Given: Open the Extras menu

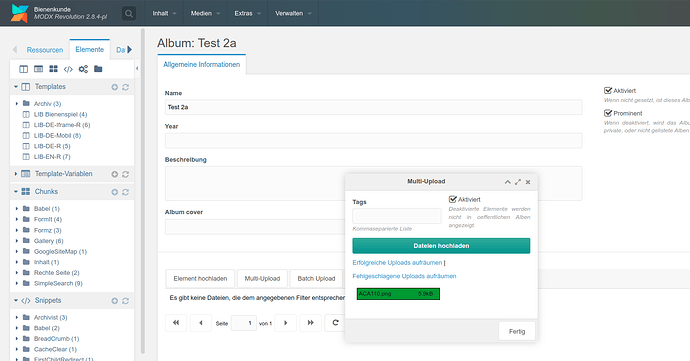Looking at the screenshot, I should tap(247, 13).
